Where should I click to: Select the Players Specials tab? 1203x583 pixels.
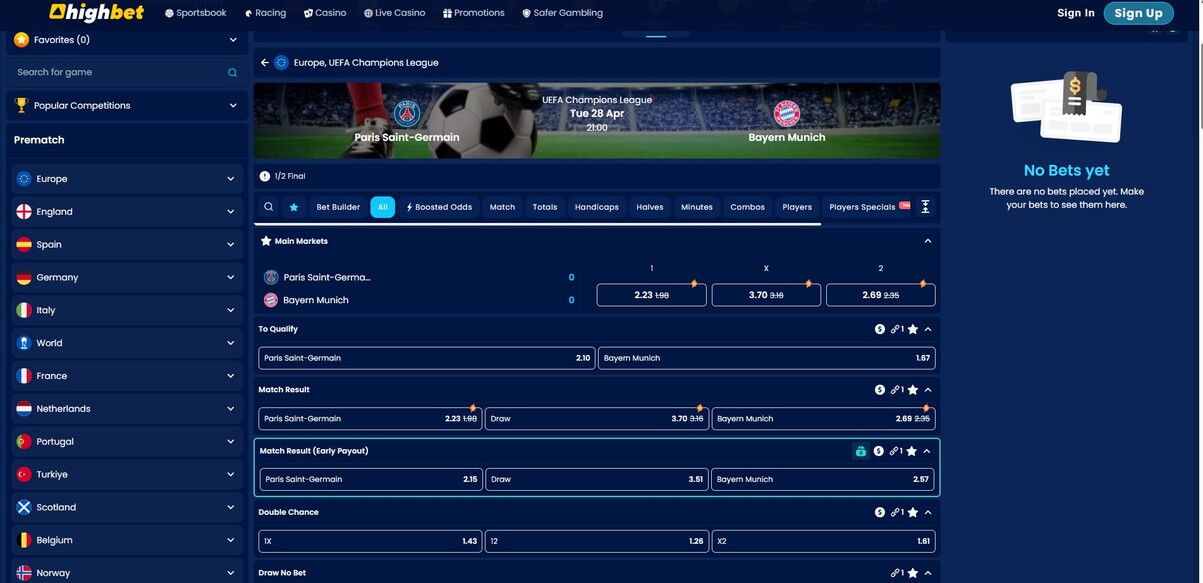868,207
